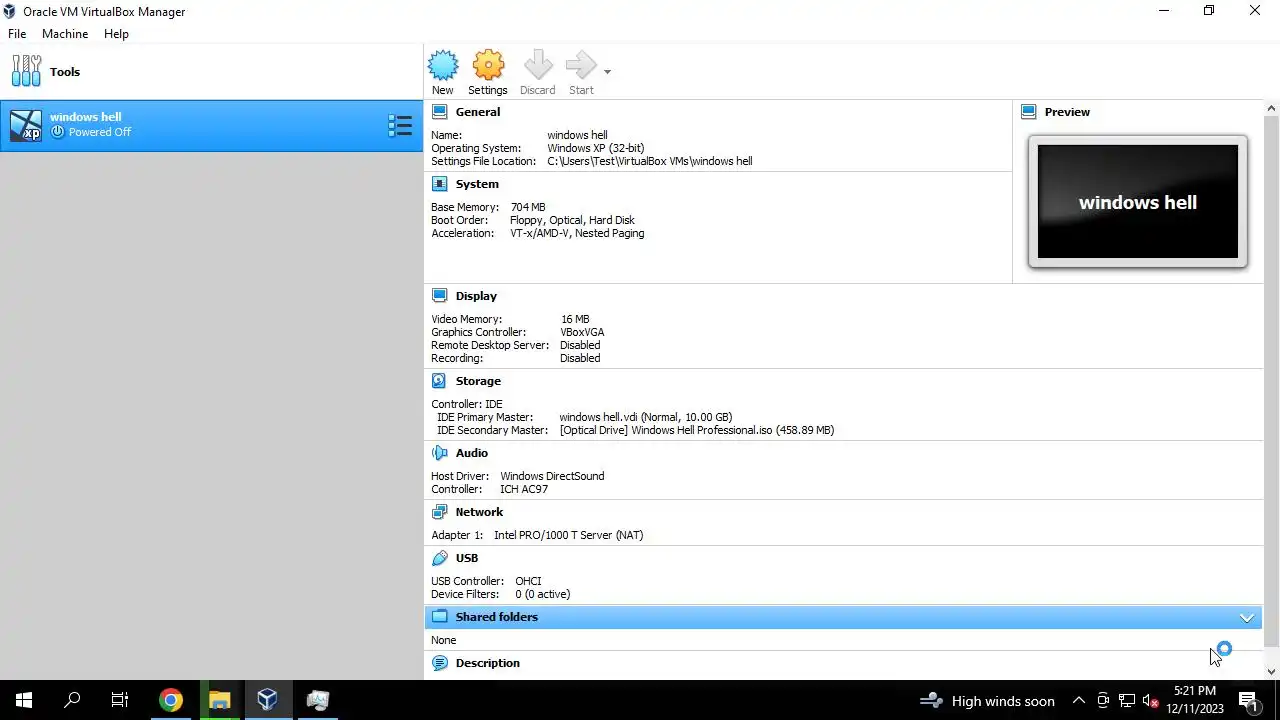Screen dimensions: 1280x720
Task: Click the Storage section disk icon
Action: click(439, 381)
